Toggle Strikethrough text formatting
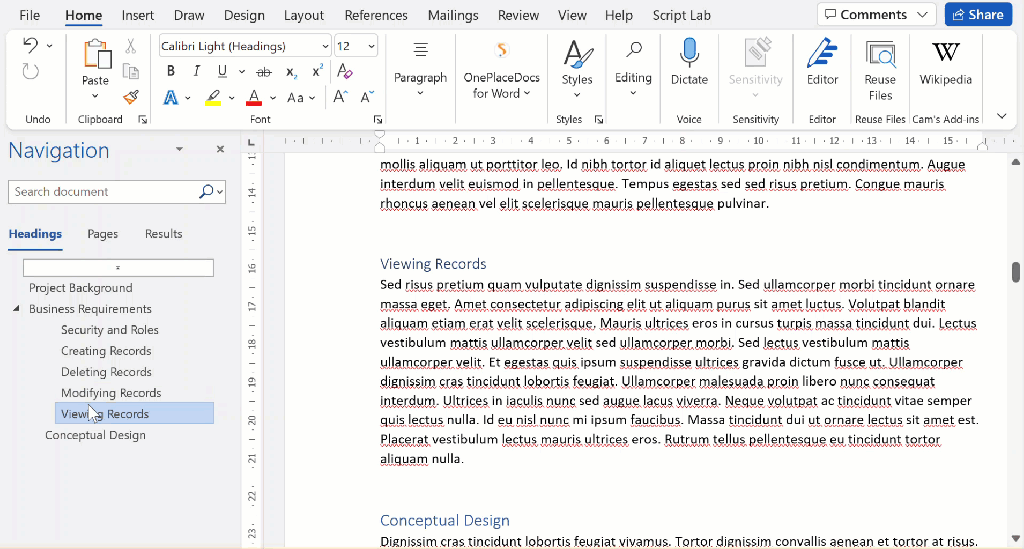This screenshot has width=1024, height=549. pos(264,72)
